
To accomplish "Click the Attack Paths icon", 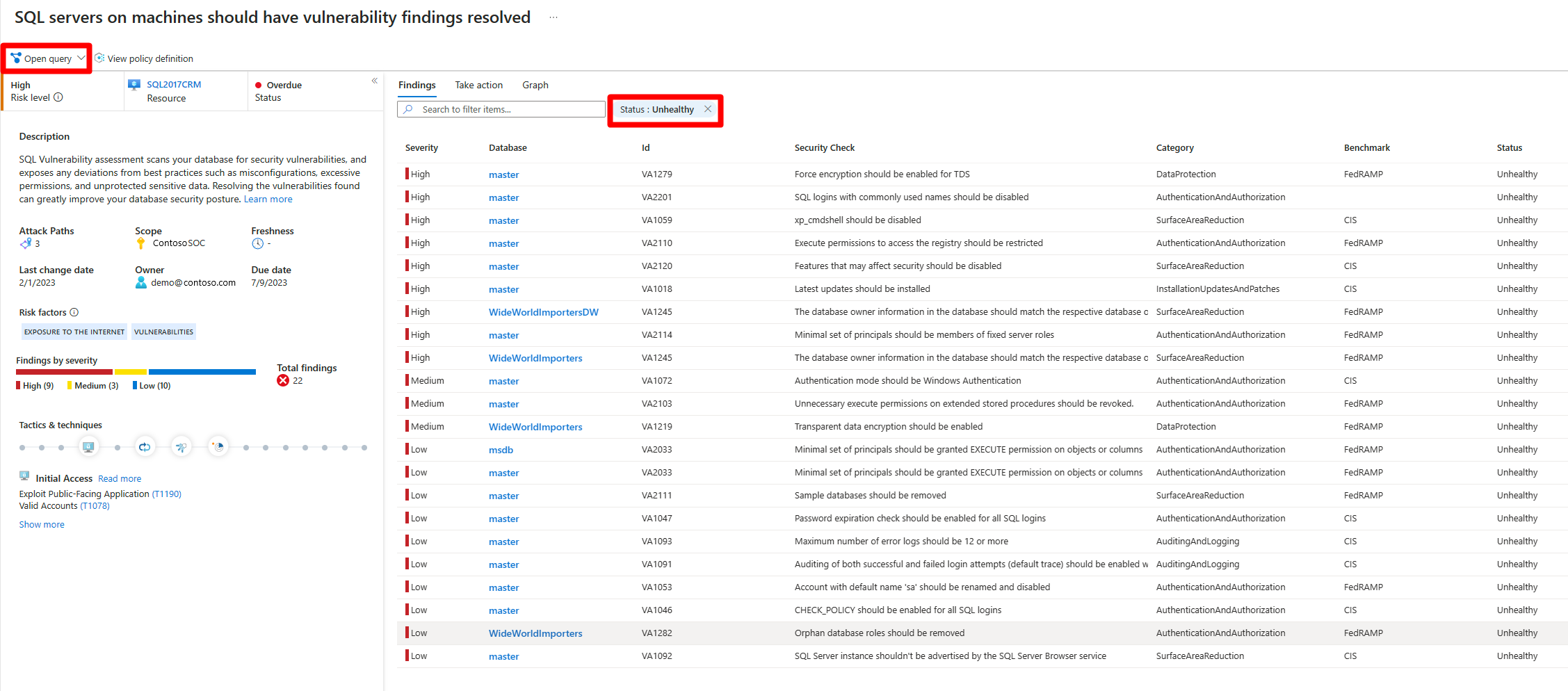I will [26, 243].
